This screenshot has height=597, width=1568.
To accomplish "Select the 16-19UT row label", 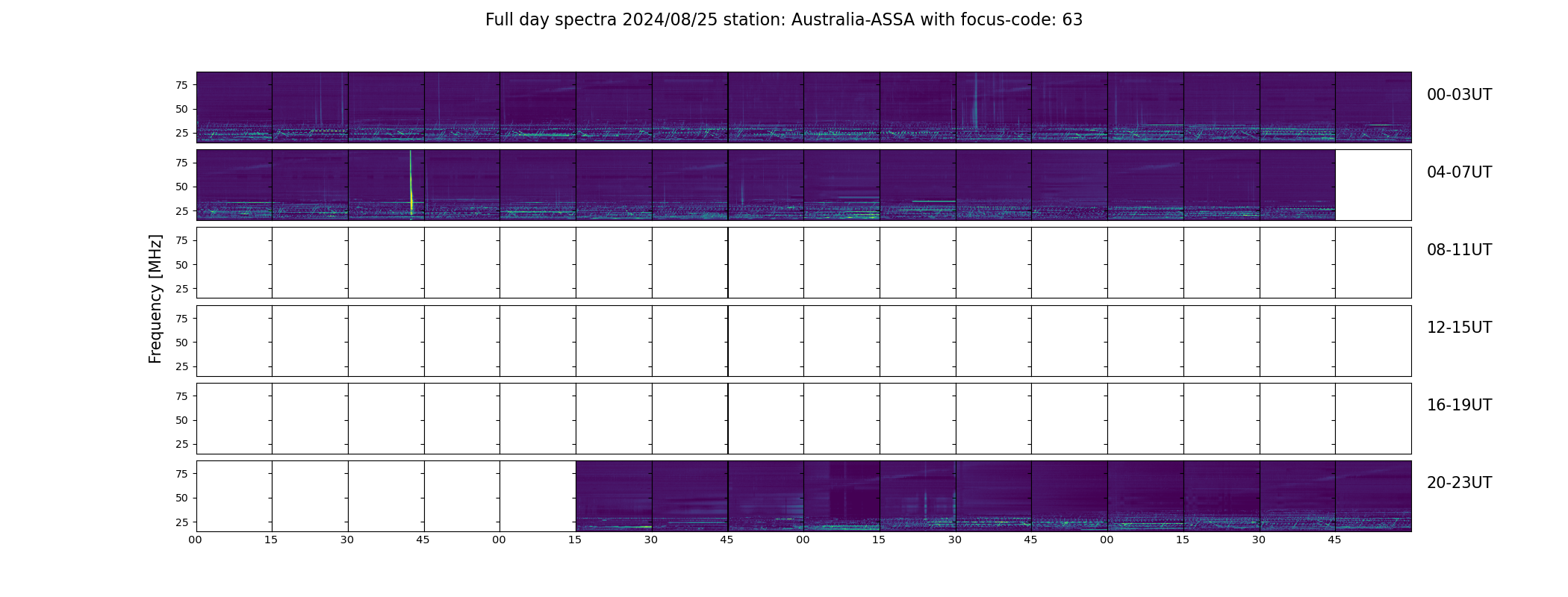I will (1458, 405).
